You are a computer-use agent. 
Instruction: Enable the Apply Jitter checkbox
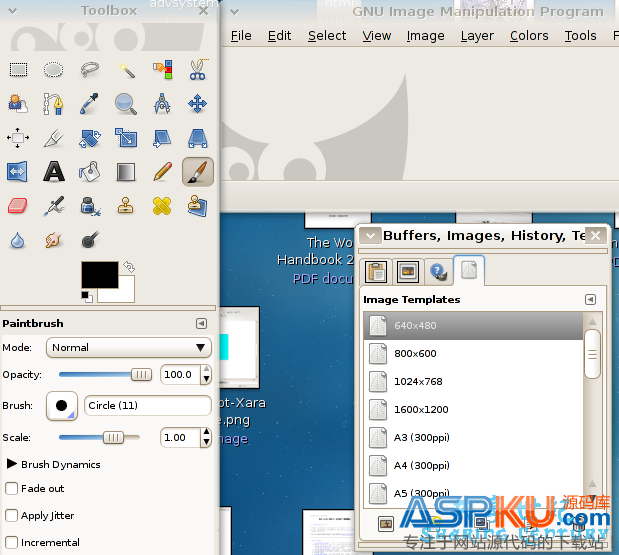[11, 516]
